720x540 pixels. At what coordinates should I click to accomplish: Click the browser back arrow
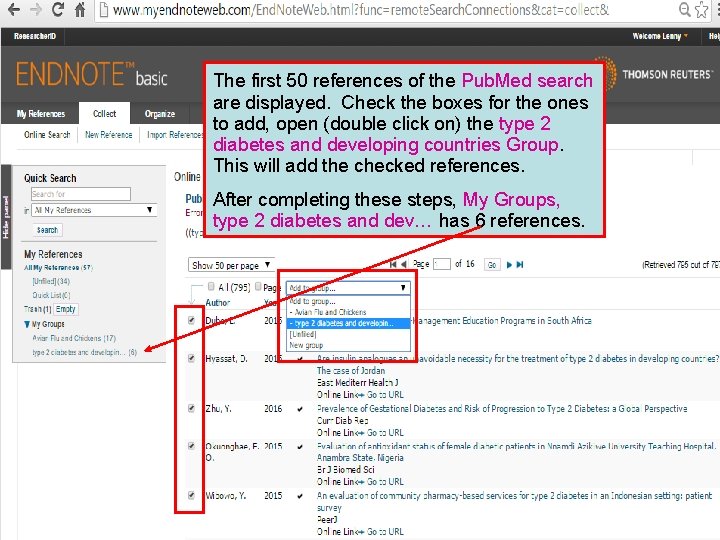point(14,9)
